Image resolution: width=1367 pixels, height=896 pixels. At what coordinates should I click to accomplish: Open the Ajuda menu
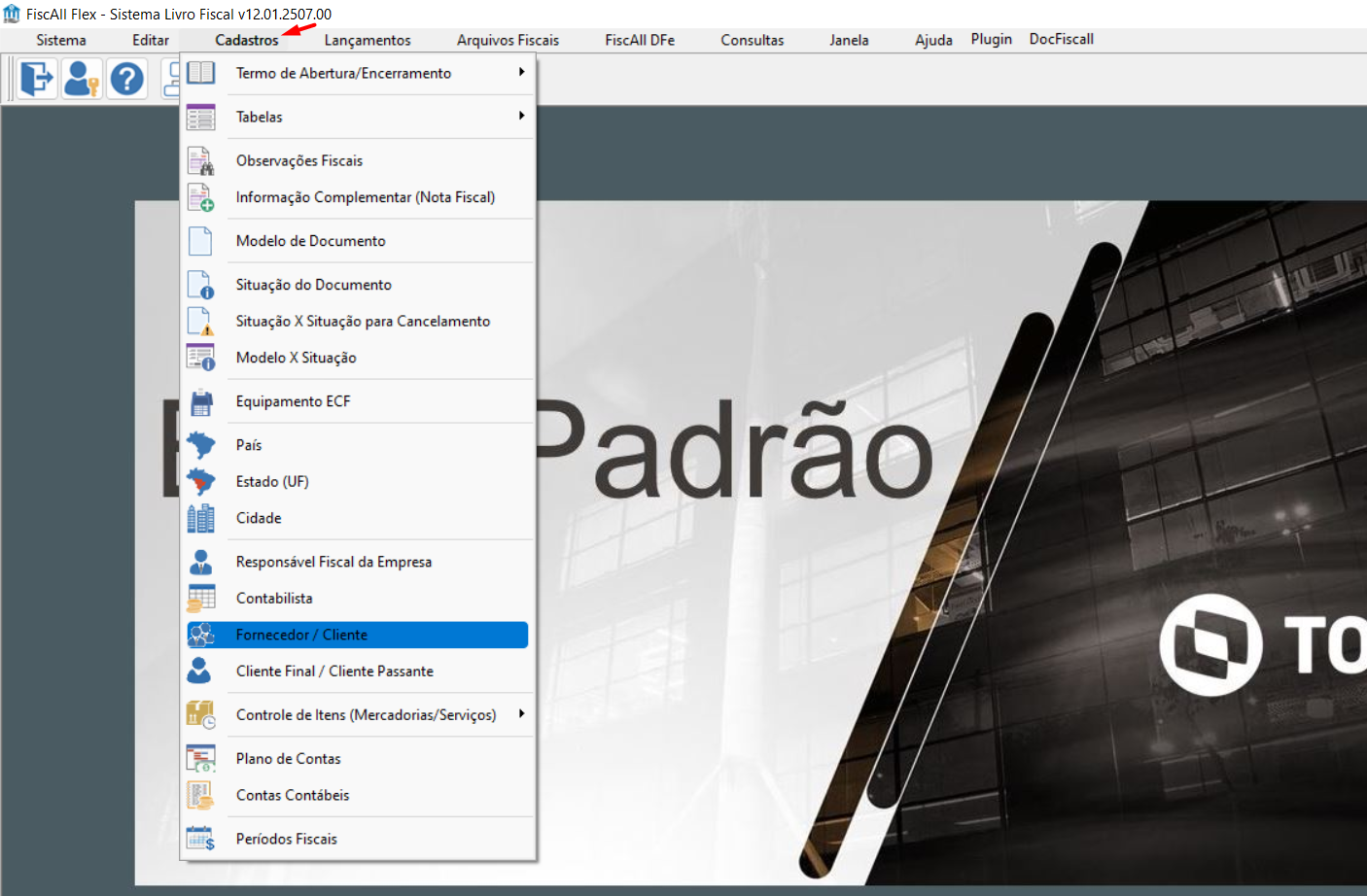click(x=933, y=40)
